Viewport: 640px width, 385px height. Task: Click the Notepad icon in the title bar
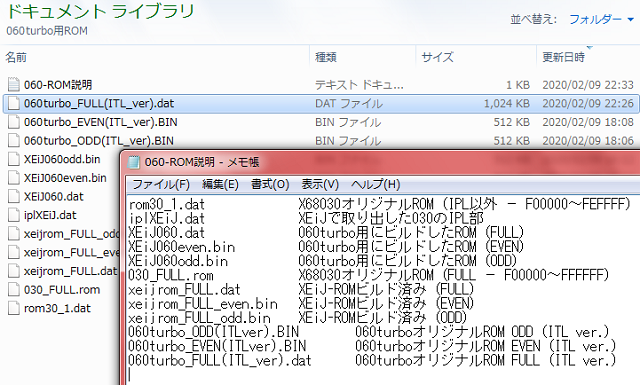133,162
